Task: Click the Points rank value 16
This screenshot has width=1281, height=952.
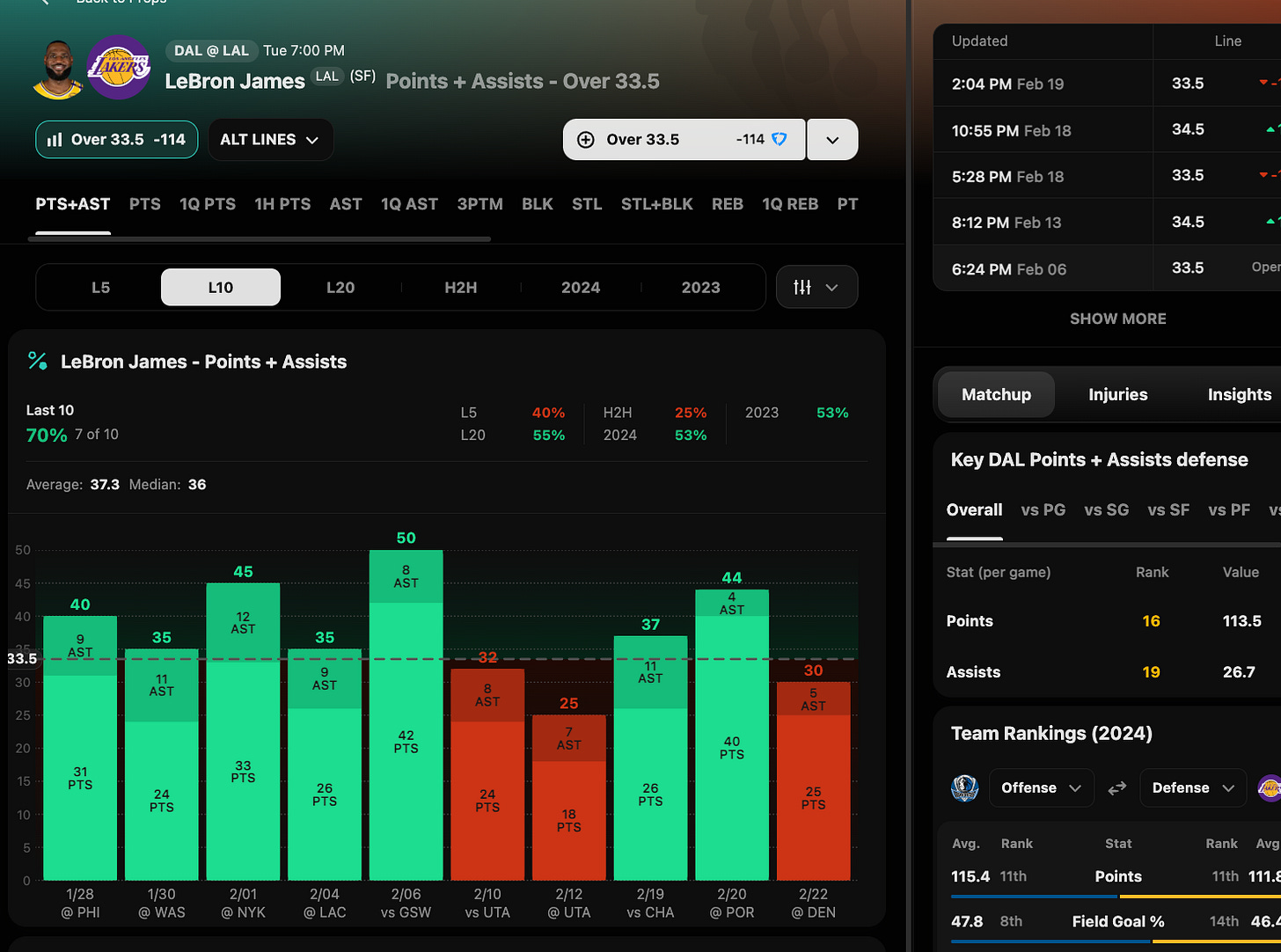Action: click(1151, 621)
